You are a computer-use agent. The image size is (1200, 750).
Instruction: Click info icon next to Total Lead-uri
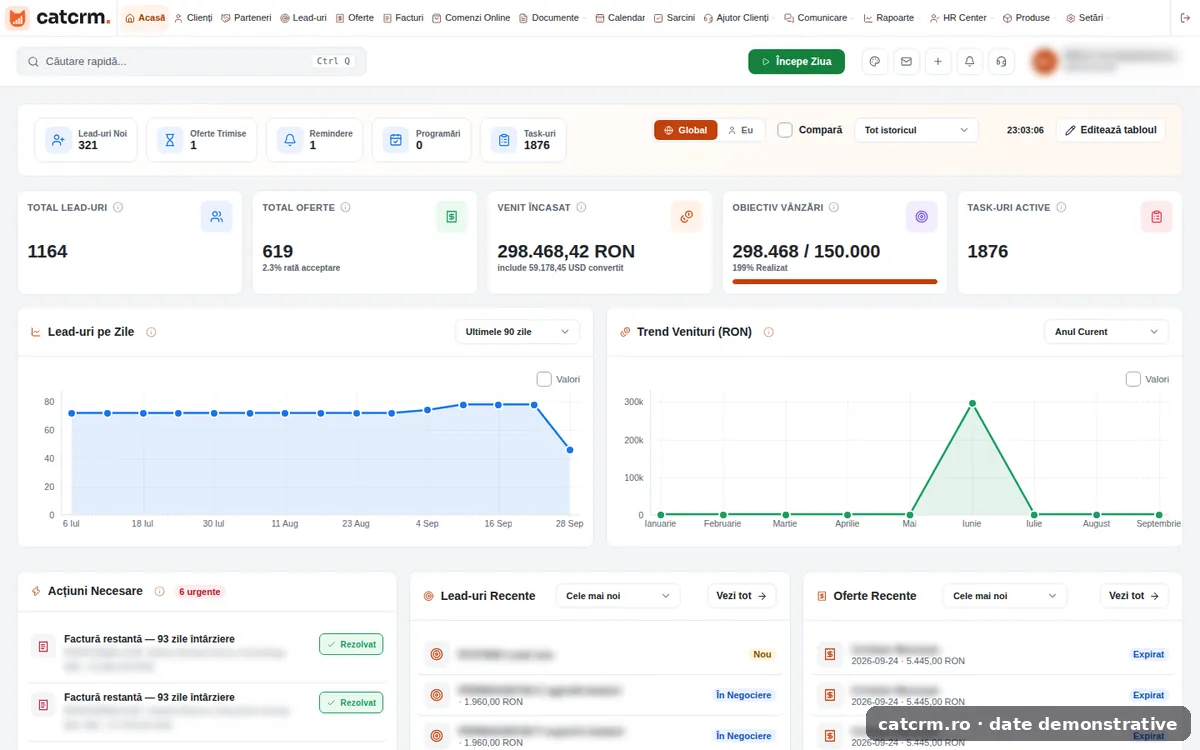click(x=118, y=208)
